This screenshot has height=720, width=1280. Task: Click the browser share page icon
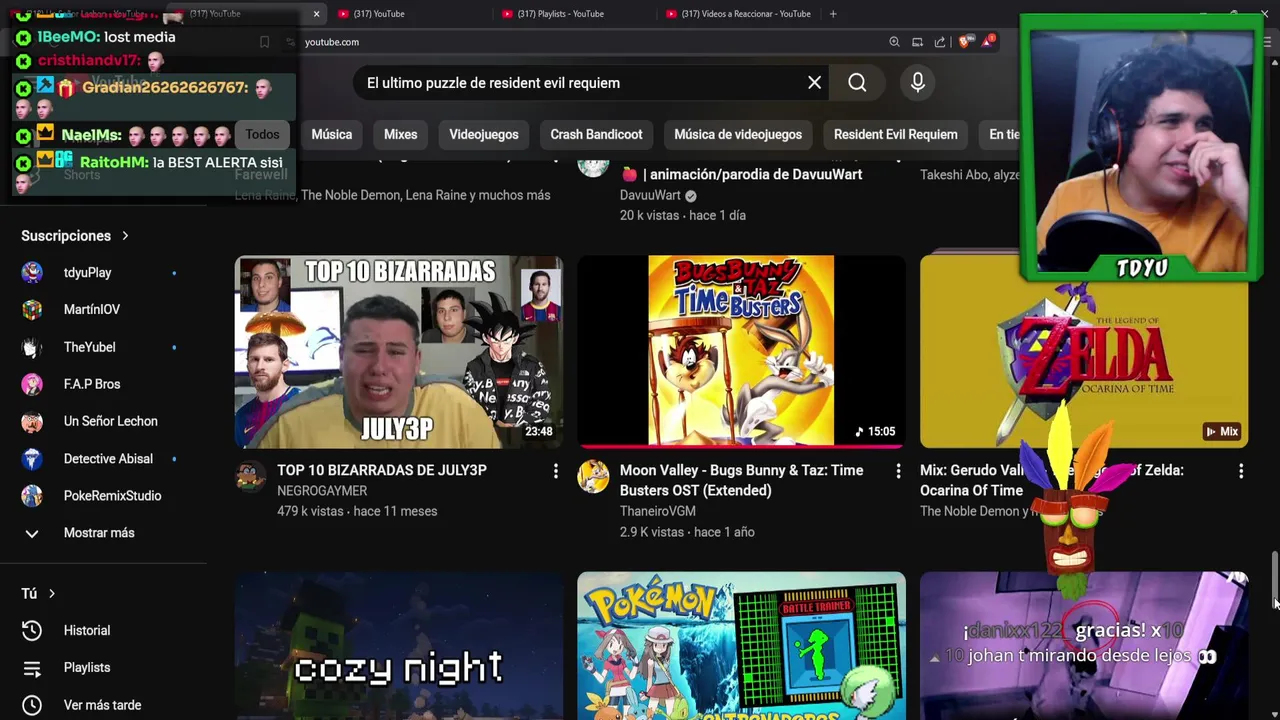[940, 42]
